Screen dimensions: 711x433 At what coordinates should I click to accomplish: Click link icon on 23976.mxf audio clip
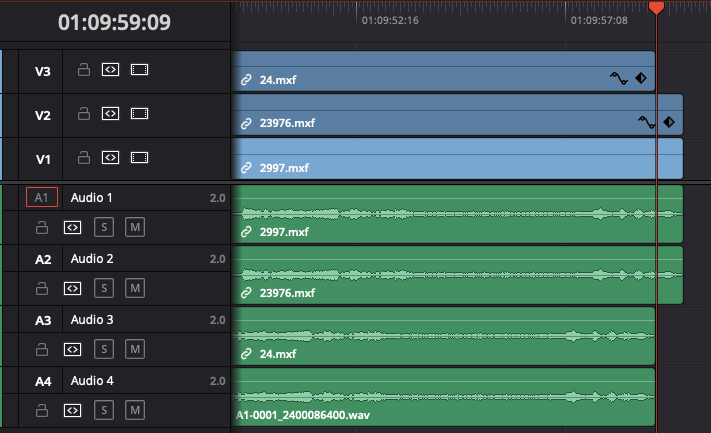246,293
